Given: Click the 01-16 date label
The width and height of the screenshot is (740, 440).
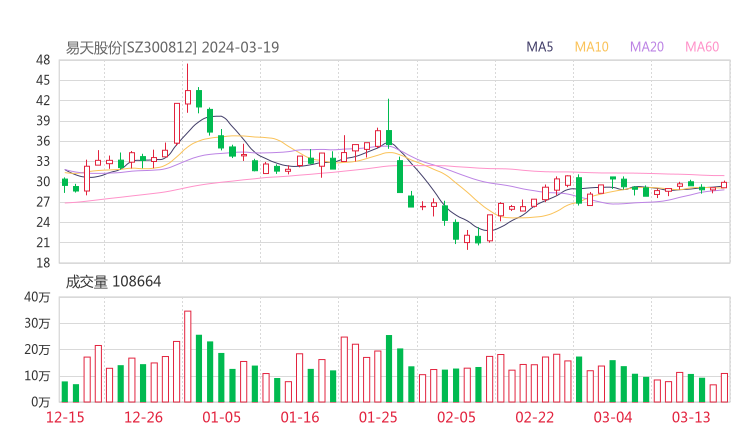Looking at the screenshot, I should click(300, 417).
